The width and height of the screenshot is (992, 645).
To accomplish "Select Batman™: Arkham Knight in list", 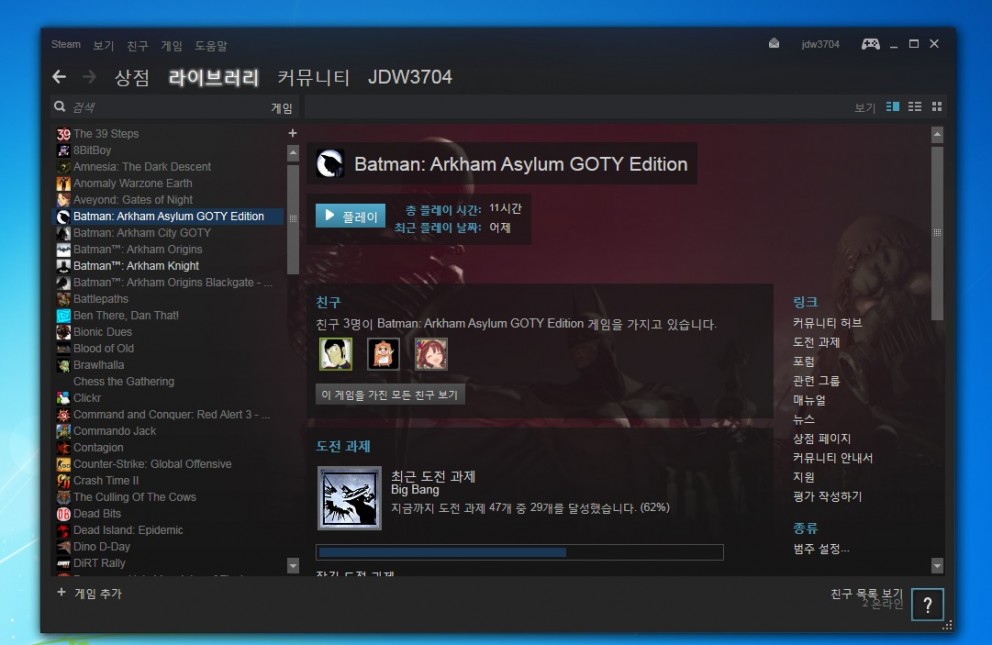I will click(x=136, y=266).
